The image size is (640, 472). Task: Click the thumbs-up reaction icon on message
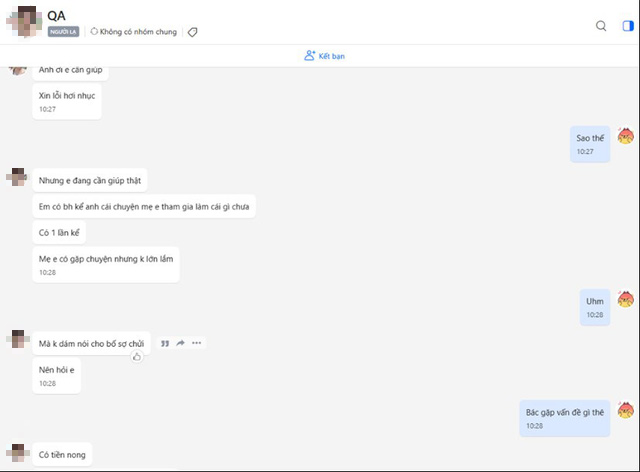tap(137, 357)
